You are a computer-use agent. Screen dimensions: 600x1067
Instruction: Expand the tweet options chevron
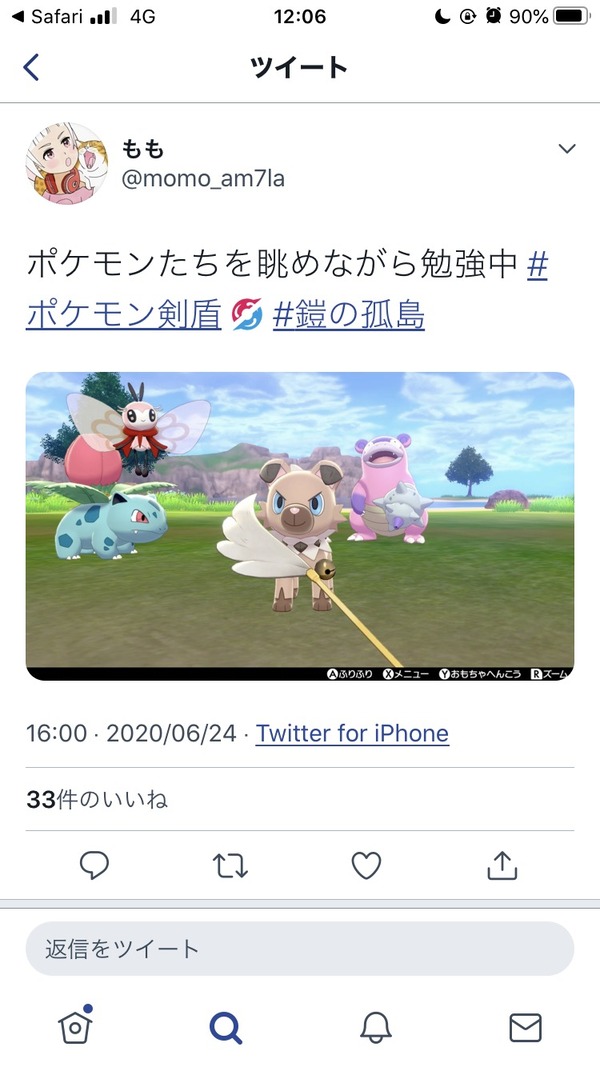click(567, 148)
